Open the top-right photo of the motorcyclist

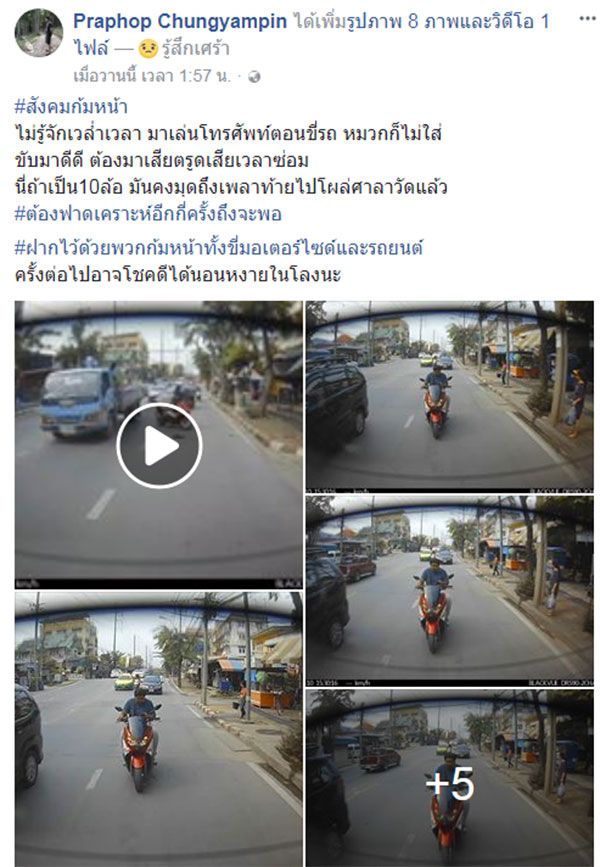point(450,396)
